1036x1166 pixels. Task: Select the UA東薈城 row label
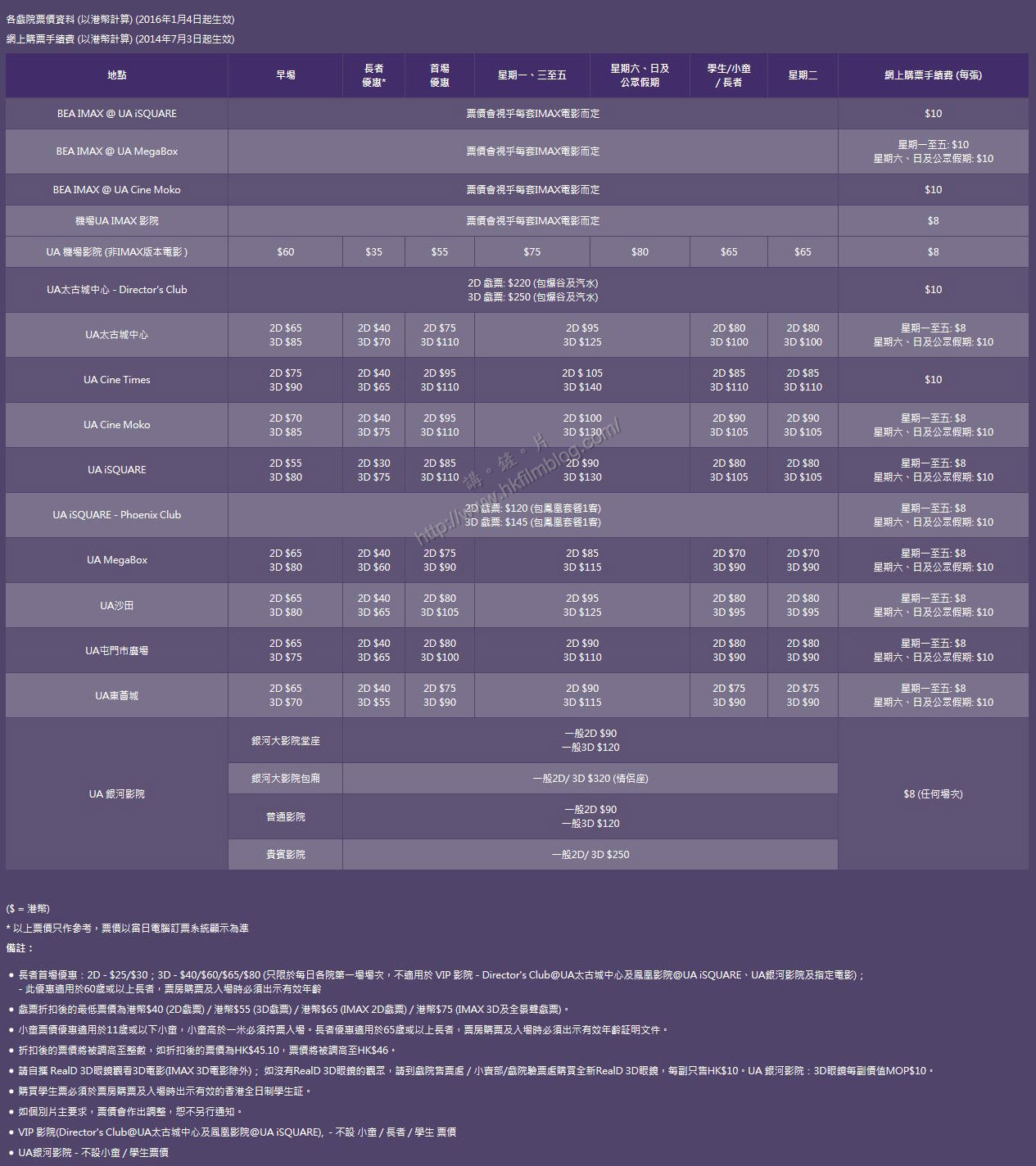pos(116,695)
